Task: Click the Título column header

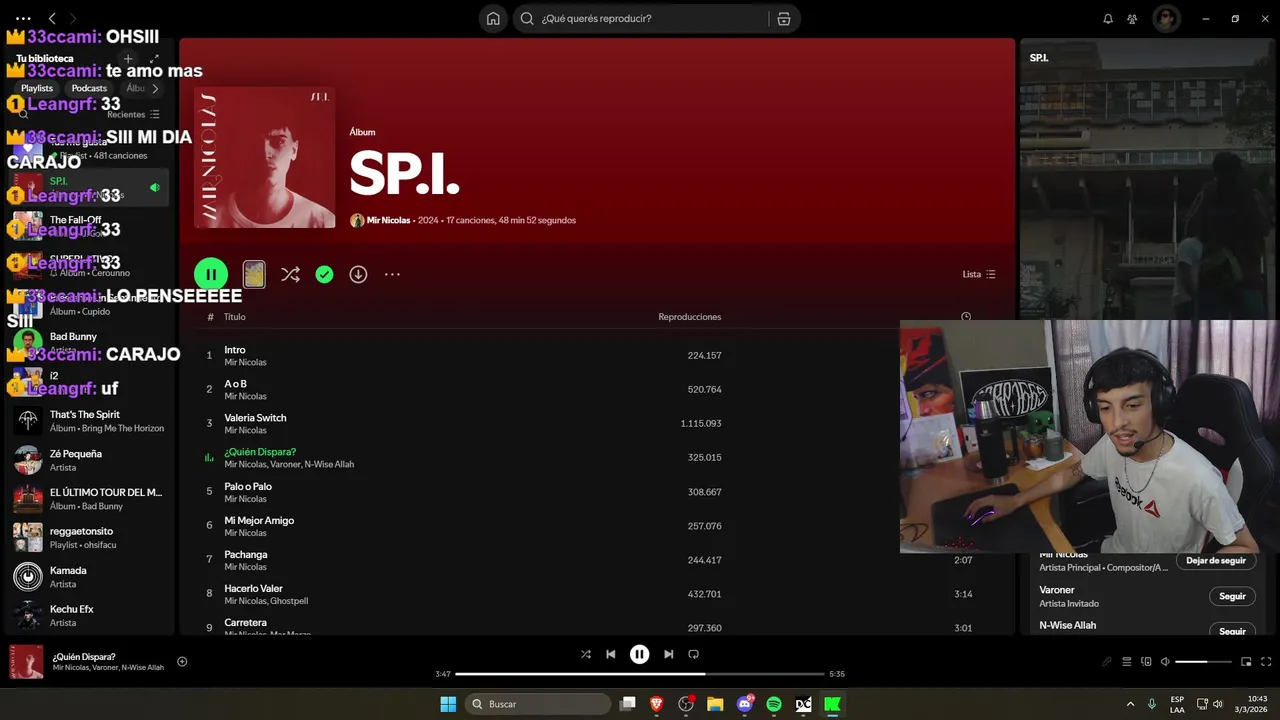Action: (x=234, y=317)
